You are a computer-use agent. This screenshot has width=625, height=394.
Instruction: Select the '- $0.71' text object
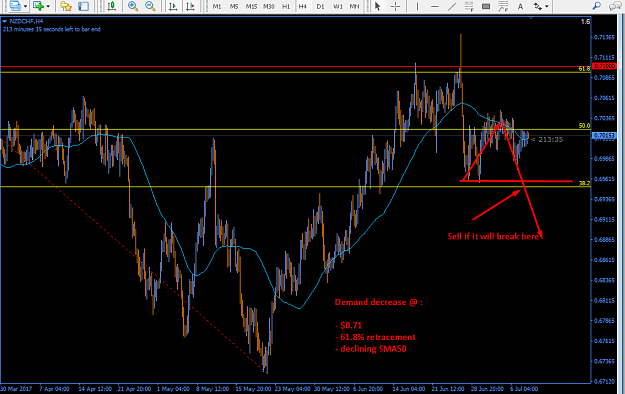click(x=348, y=325)
